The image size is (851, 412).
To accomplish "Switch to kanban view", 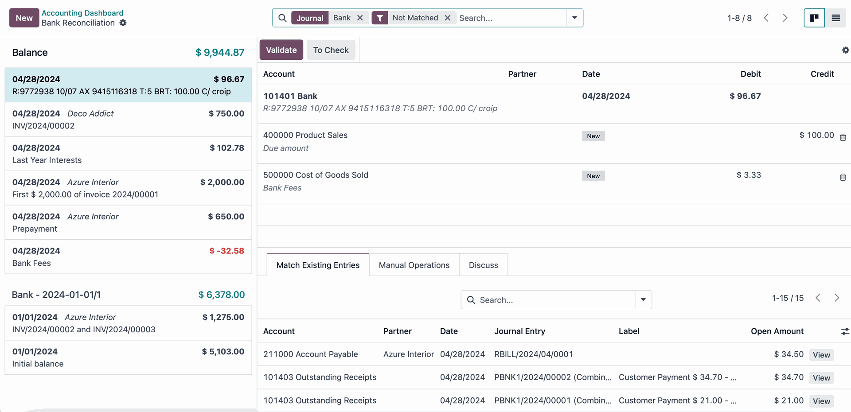I will [814, 18].
